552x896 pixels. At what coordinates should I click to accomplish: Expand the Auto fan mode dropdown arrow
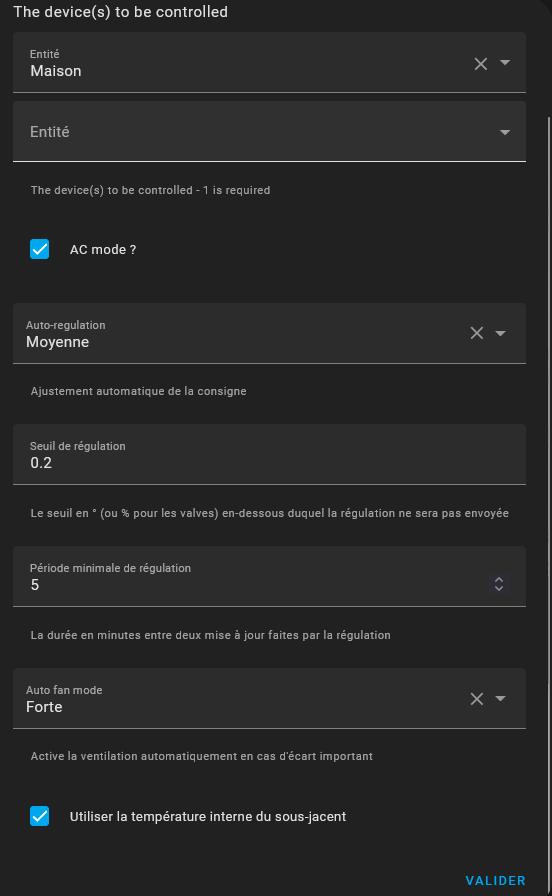[500, 698]
